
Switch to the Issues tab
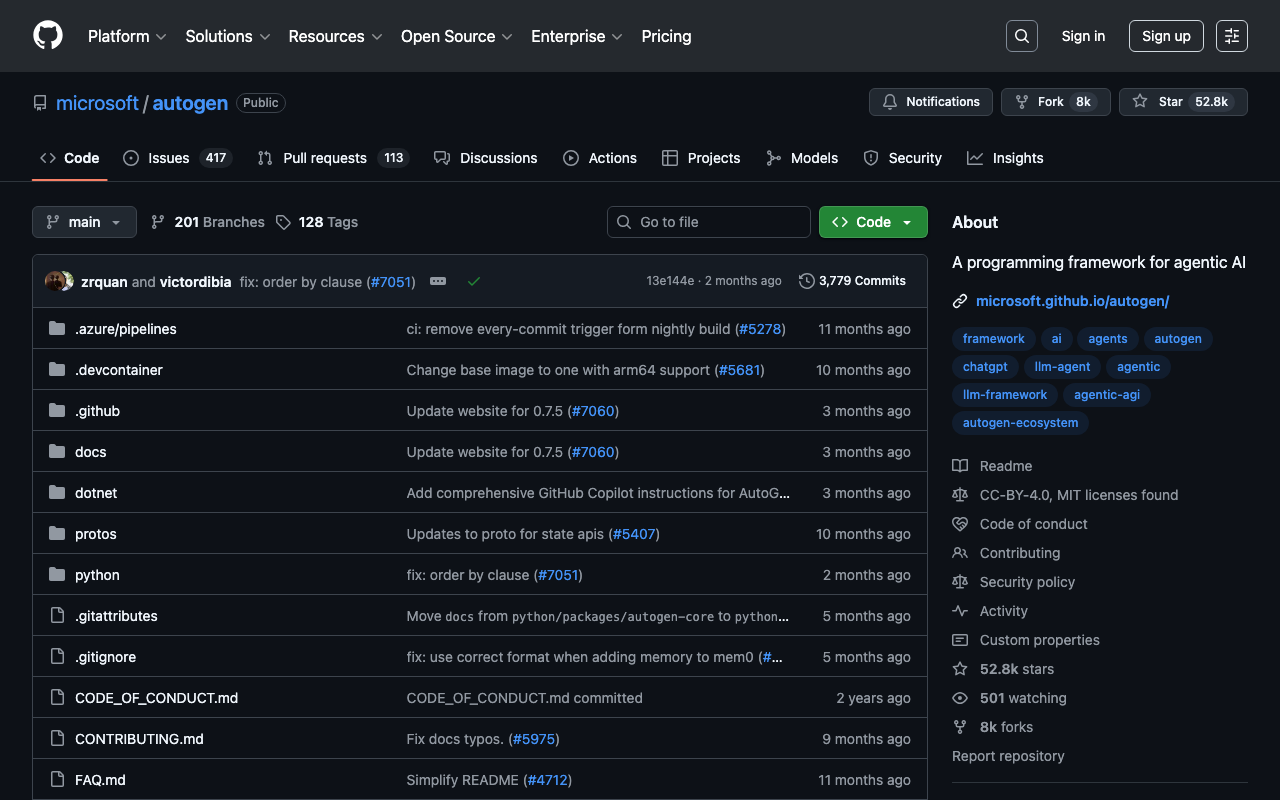[x=168, y=158]
